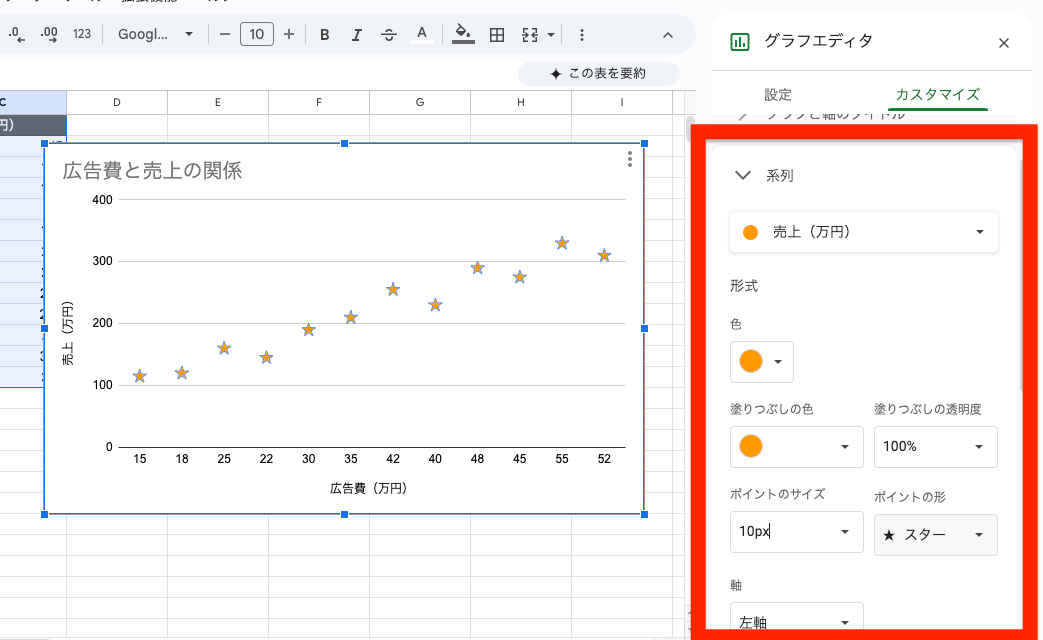Open the 123 number format menu
The width and height of the screenshot is (1043, 640).
(x=80, y=33)
